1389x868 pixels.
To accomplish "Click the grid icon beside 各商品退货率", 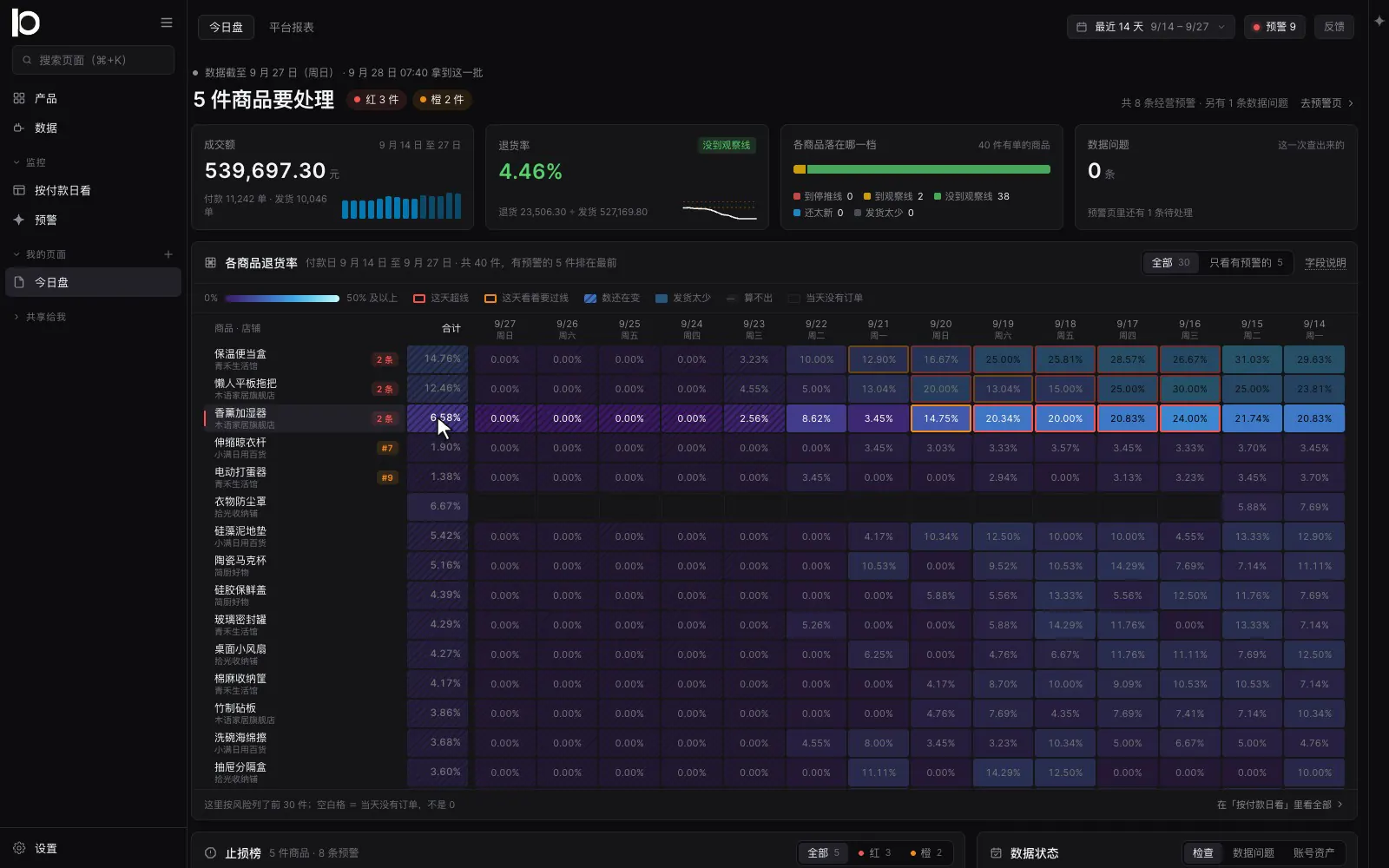I will [x=210, y=262].
